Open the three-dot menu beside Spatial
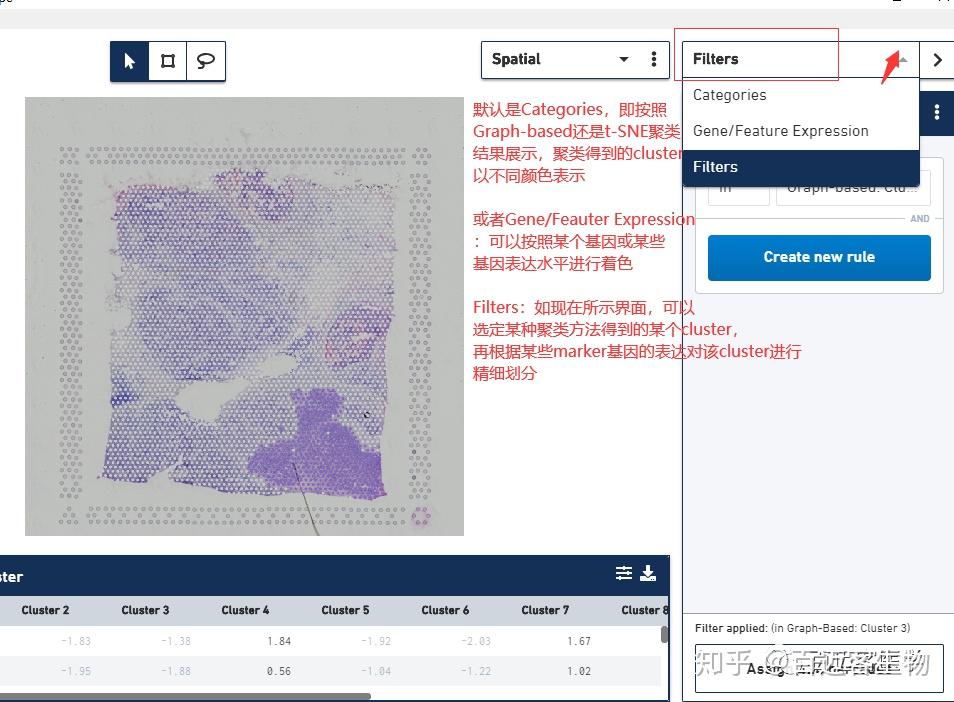 [x=655, y=60]
